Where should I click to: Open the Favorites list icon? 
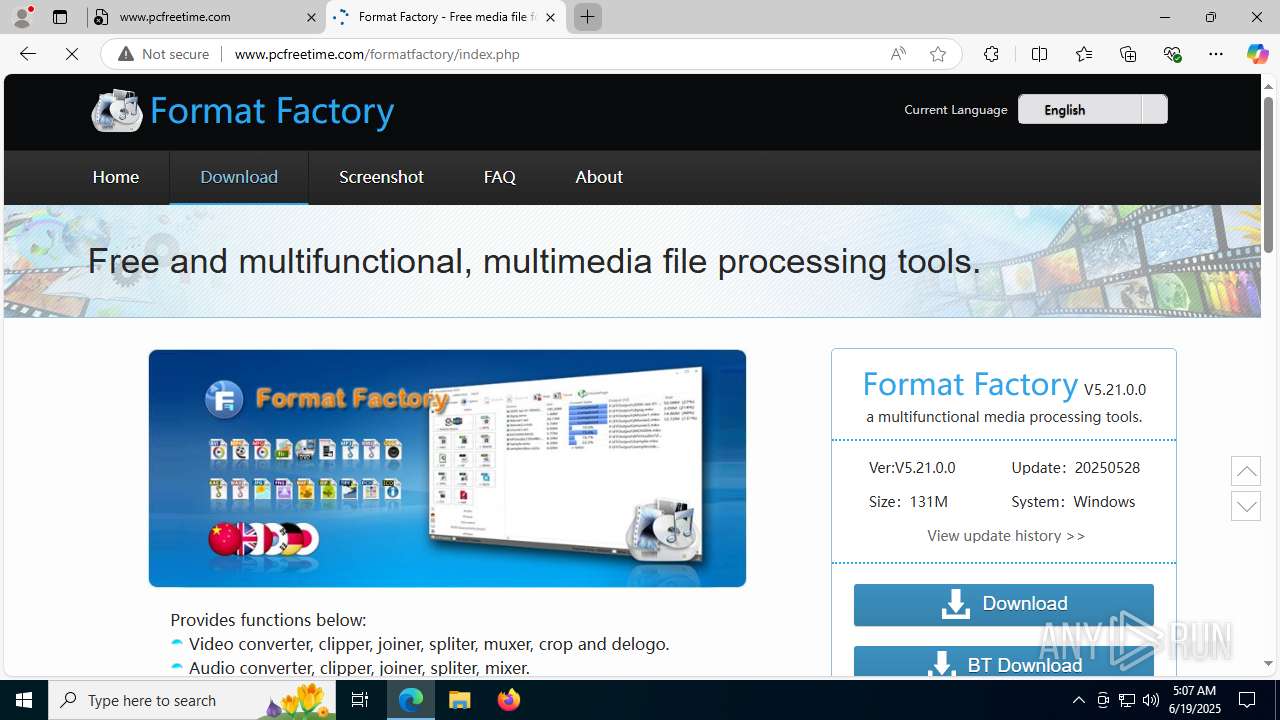pyautogui.click(x=1084, y=54)
